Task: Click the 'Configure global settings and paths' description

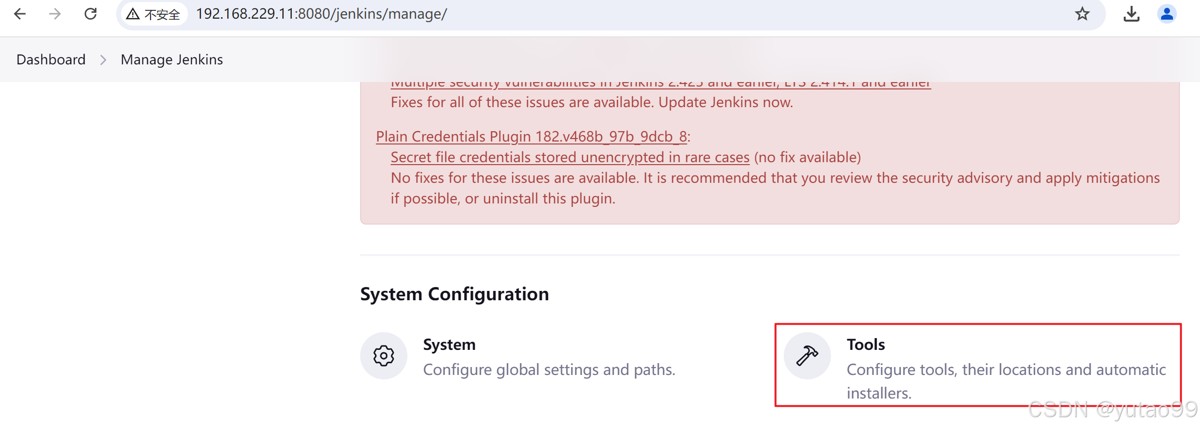Action: click(549, 369)
